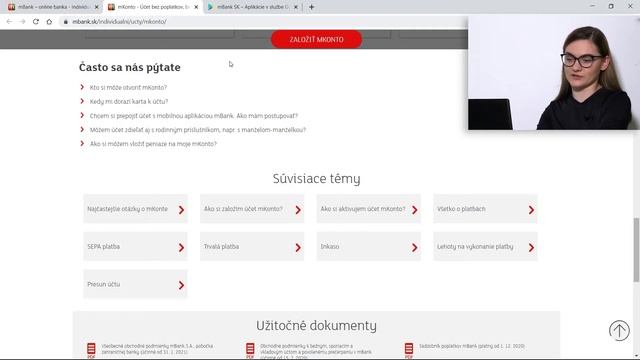
Task: Open the 'Inkaso' topic card
Action: [369, 247]
